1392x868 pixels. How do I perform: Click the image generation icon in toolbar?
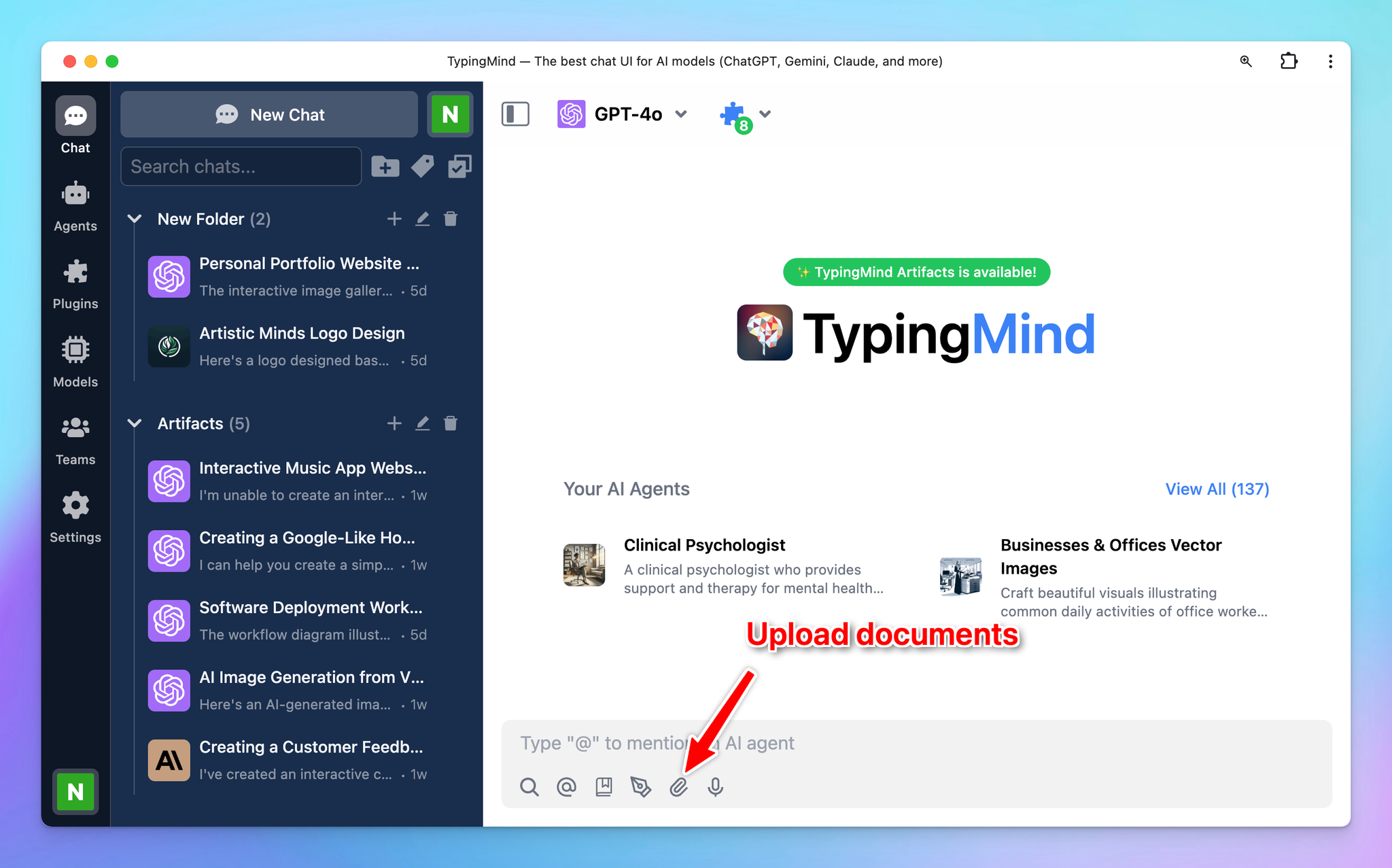641,787
